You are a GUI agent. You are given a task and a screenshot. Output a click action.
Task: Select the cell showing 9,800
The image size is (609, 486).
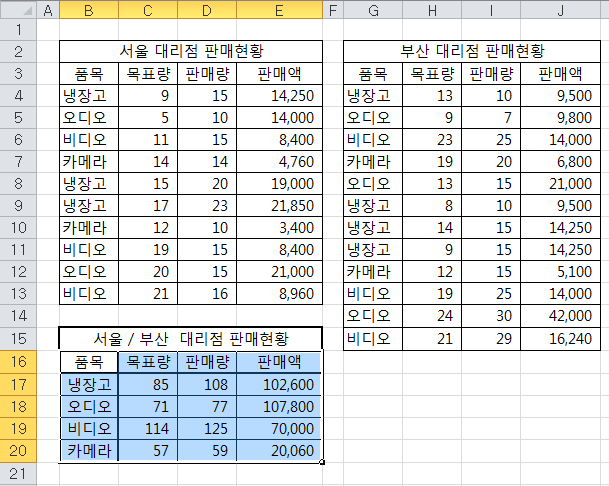pos(561,117)
